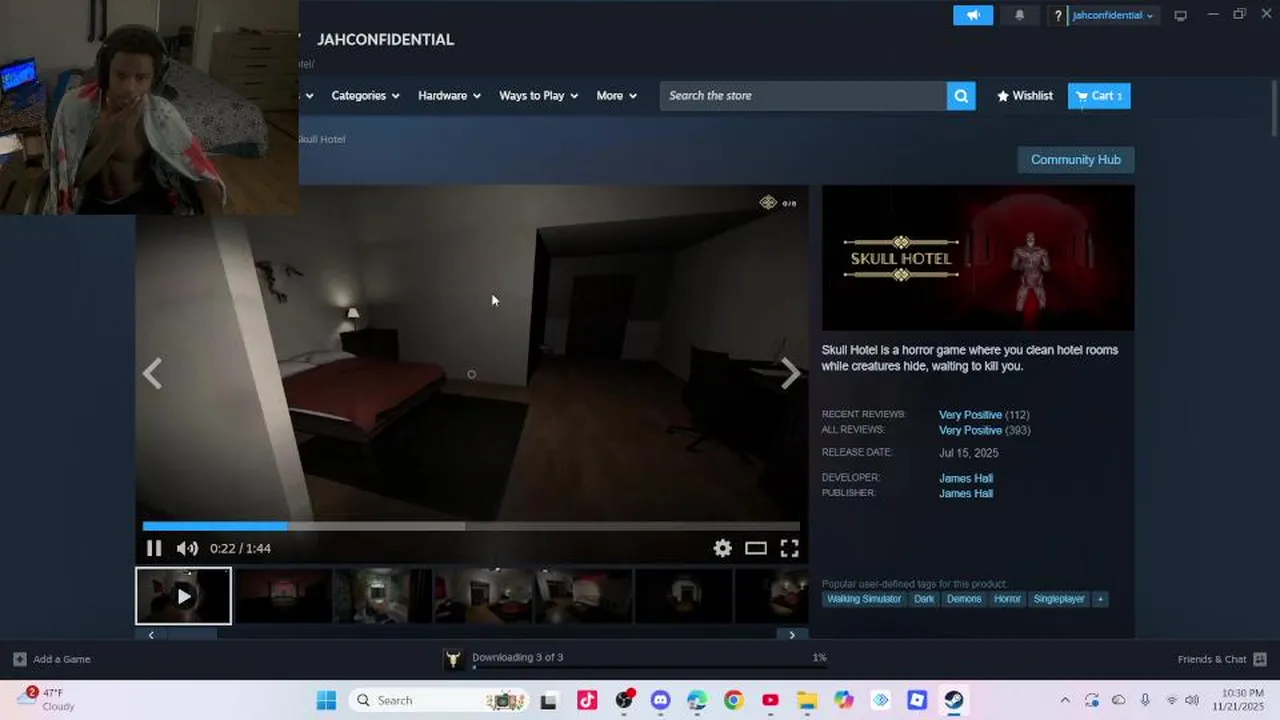The image size is (1280, 720).
Task: Open Google Chrome from the taskbar
Action: point(734,700)
